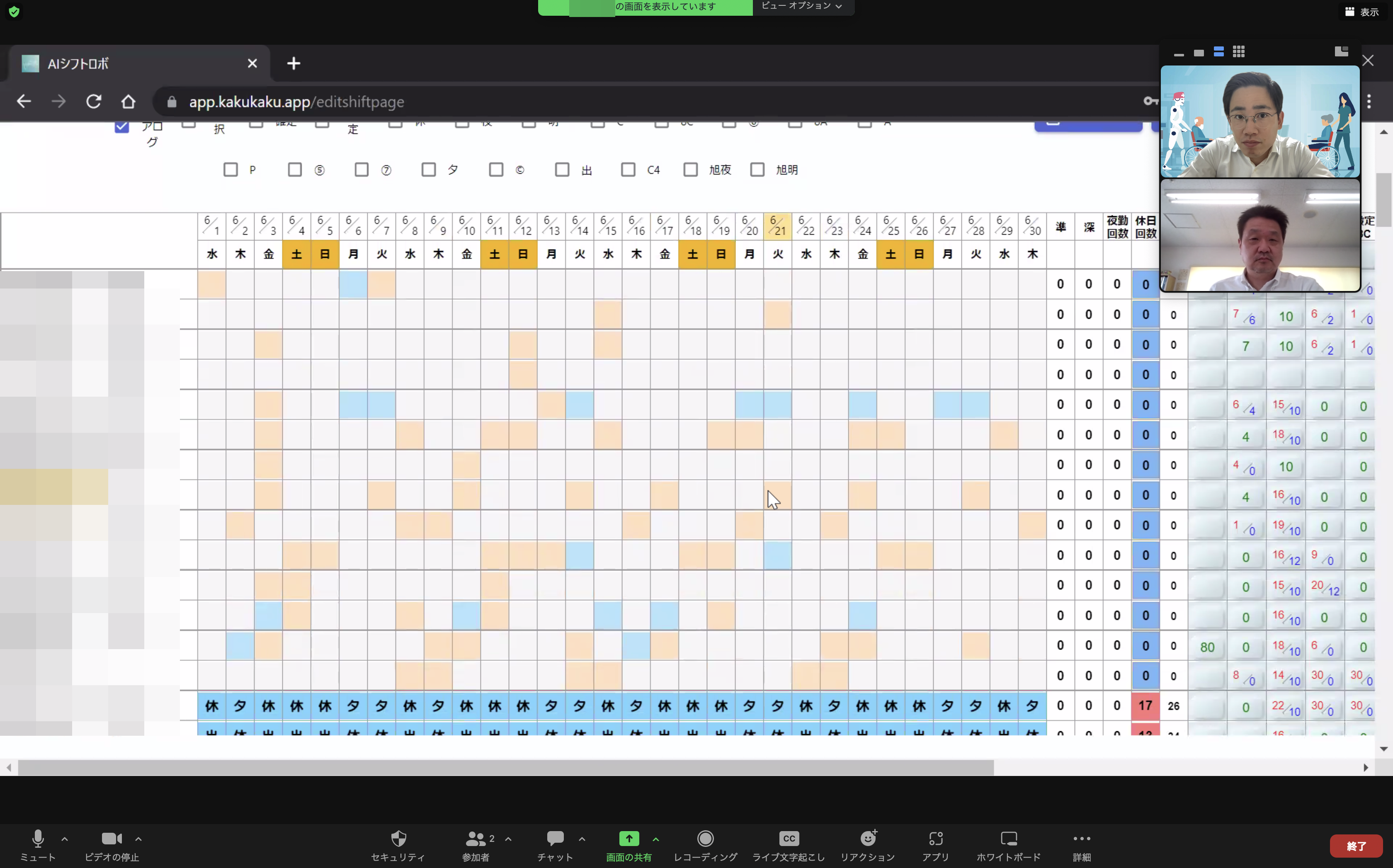Open the browser three-dot menu
Image resolution: width=1393 pixels, height=868 pixels.
click(1369, 102)
